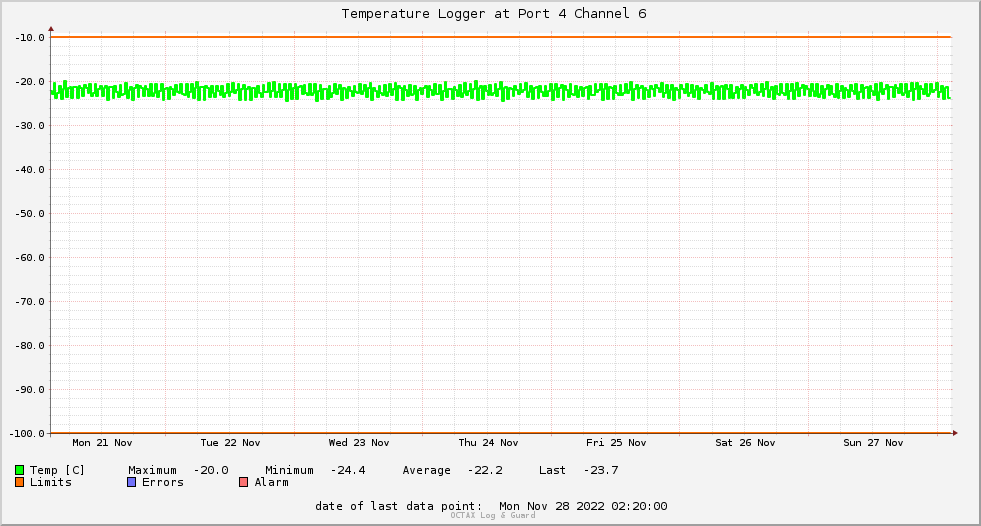Click the green Temp [C] legend swatch
Viewport: 981px width, 526px height.
[x=19, y=470]
